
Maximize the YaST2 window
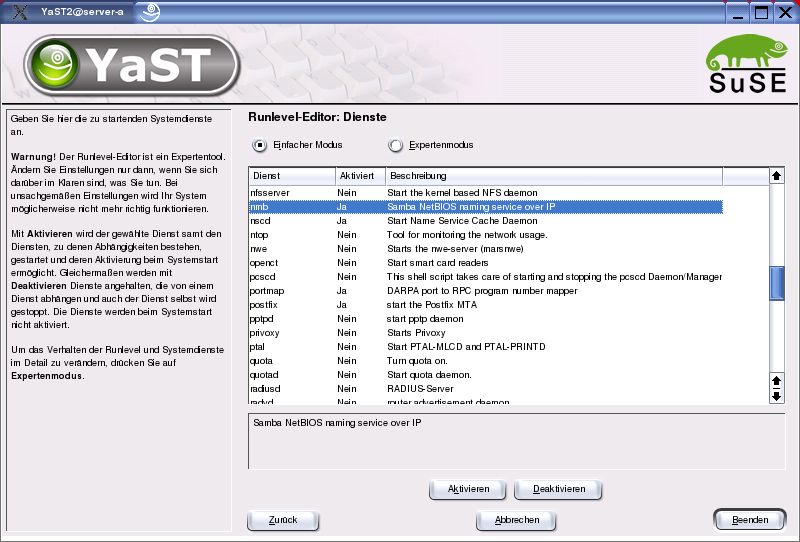point(761,13)
